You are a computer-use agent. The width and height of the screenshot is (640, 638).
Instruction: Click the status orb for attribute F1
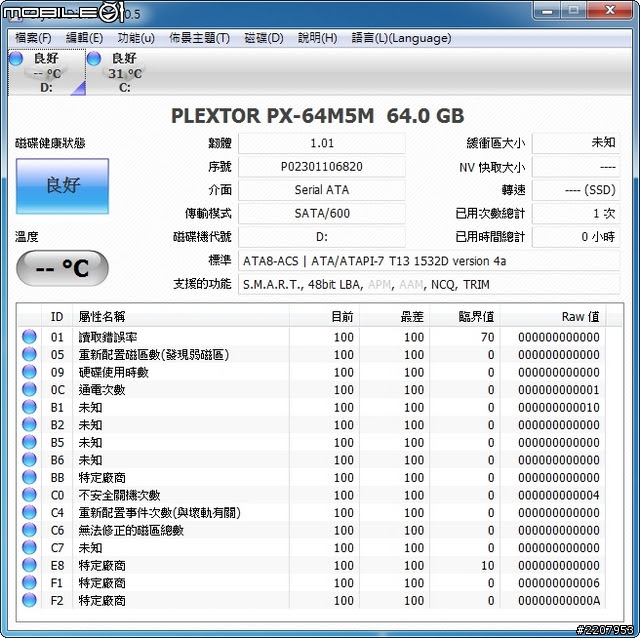point(29,582)
